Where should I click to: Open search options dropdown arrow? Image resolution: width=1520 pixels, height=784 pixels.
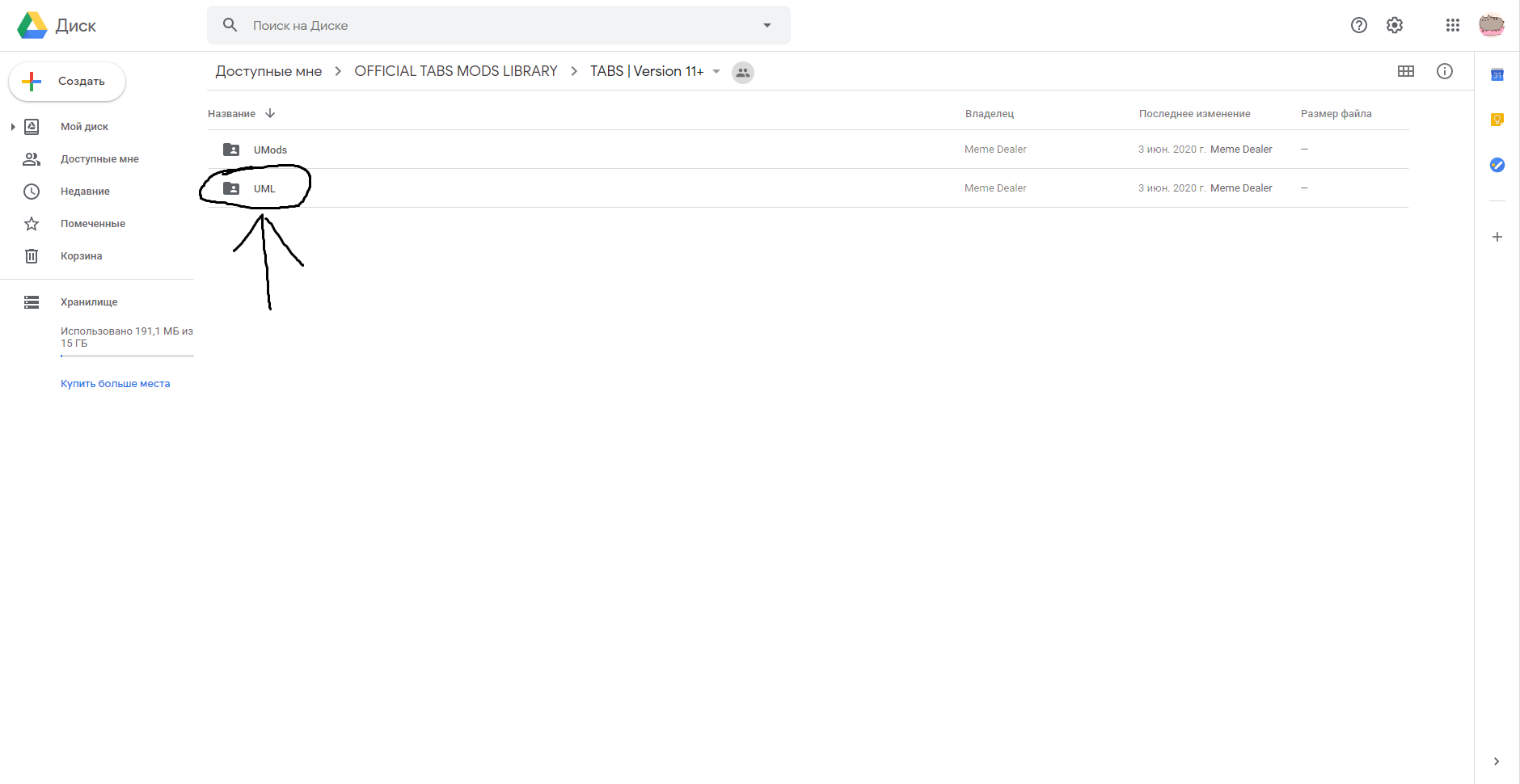[x=767, y=25]
